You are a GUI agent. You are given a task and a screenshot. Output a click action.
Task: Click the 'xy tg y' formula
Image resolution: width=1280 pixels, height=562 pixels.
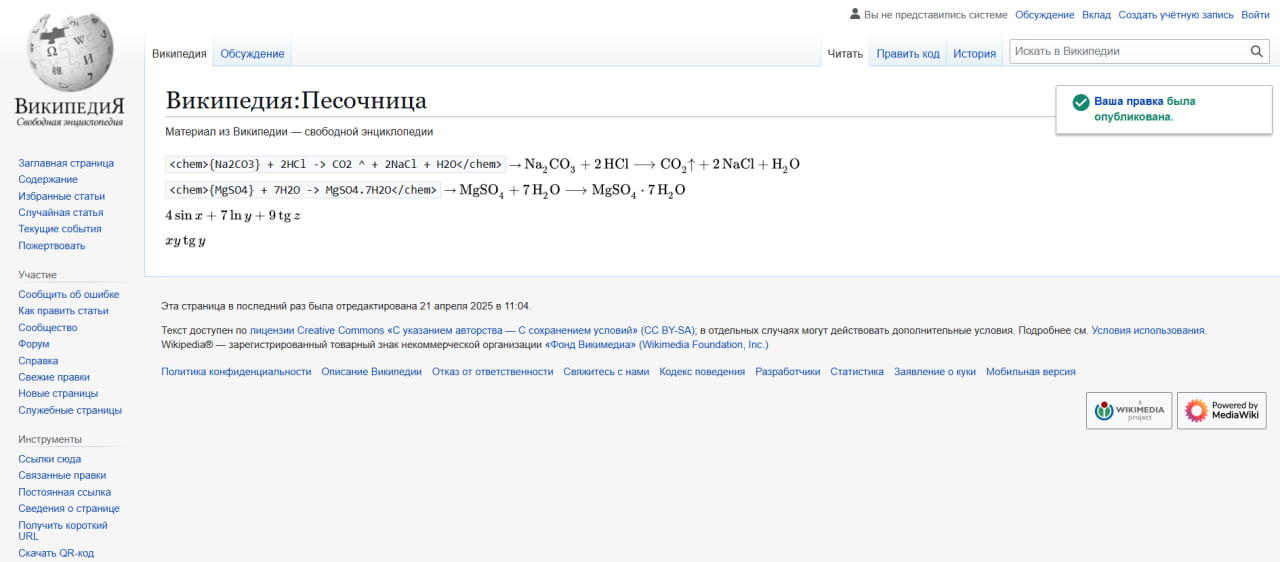[185, 241]
